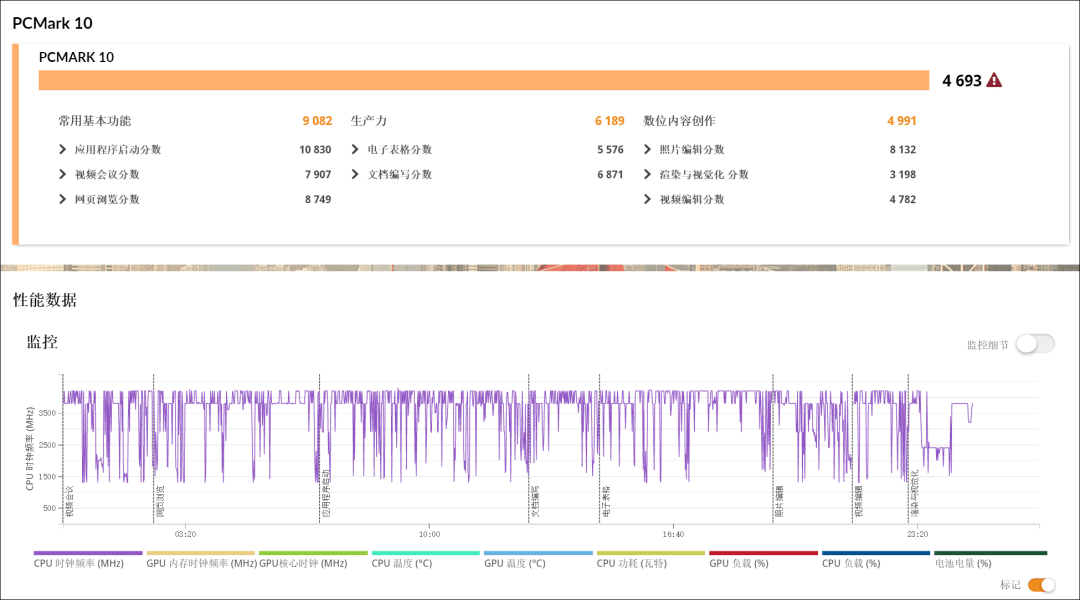Click the score value 6 871

tap(610, 174)
